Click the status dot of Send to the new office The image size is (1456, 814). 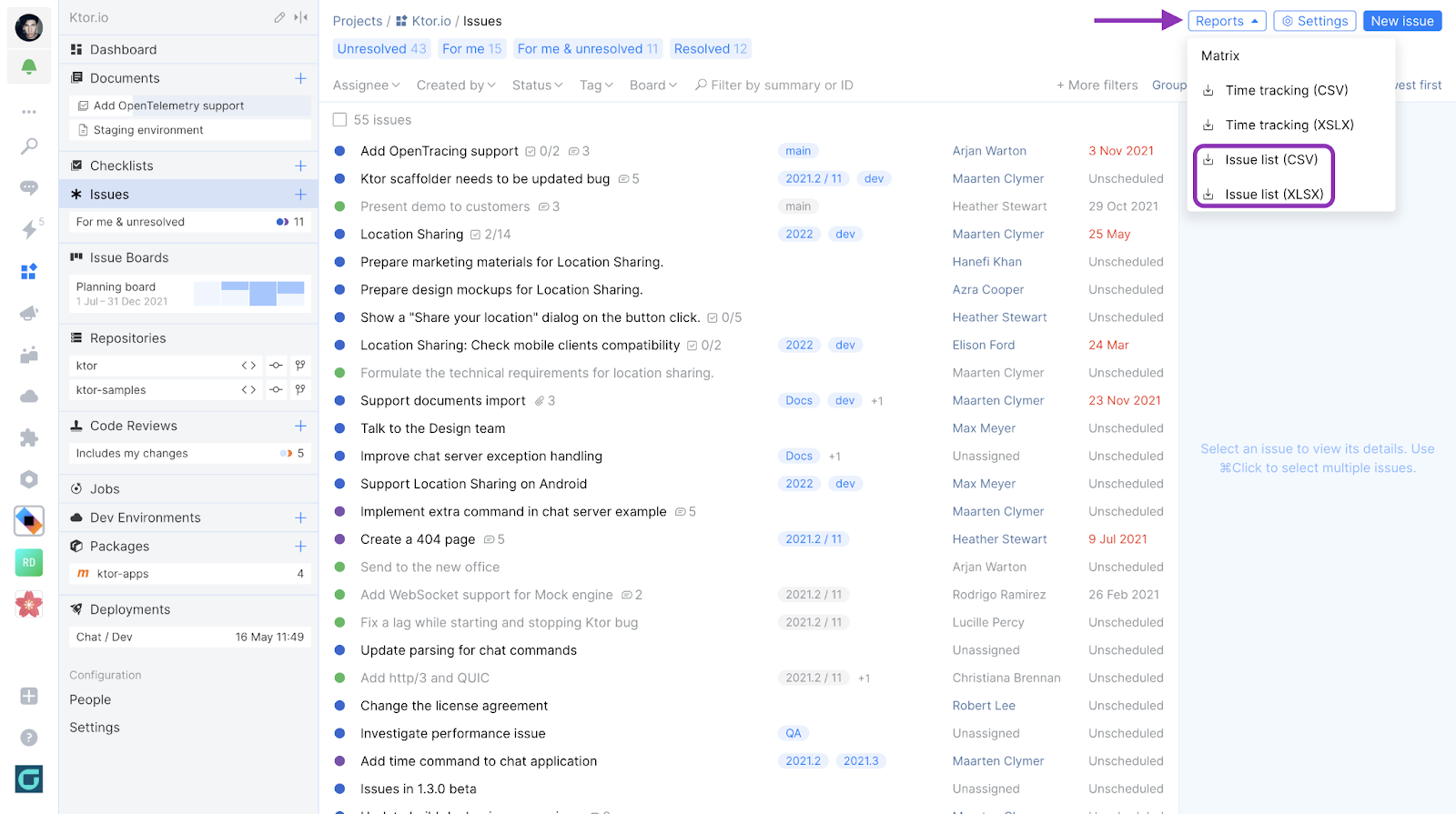tap(339, 568)
